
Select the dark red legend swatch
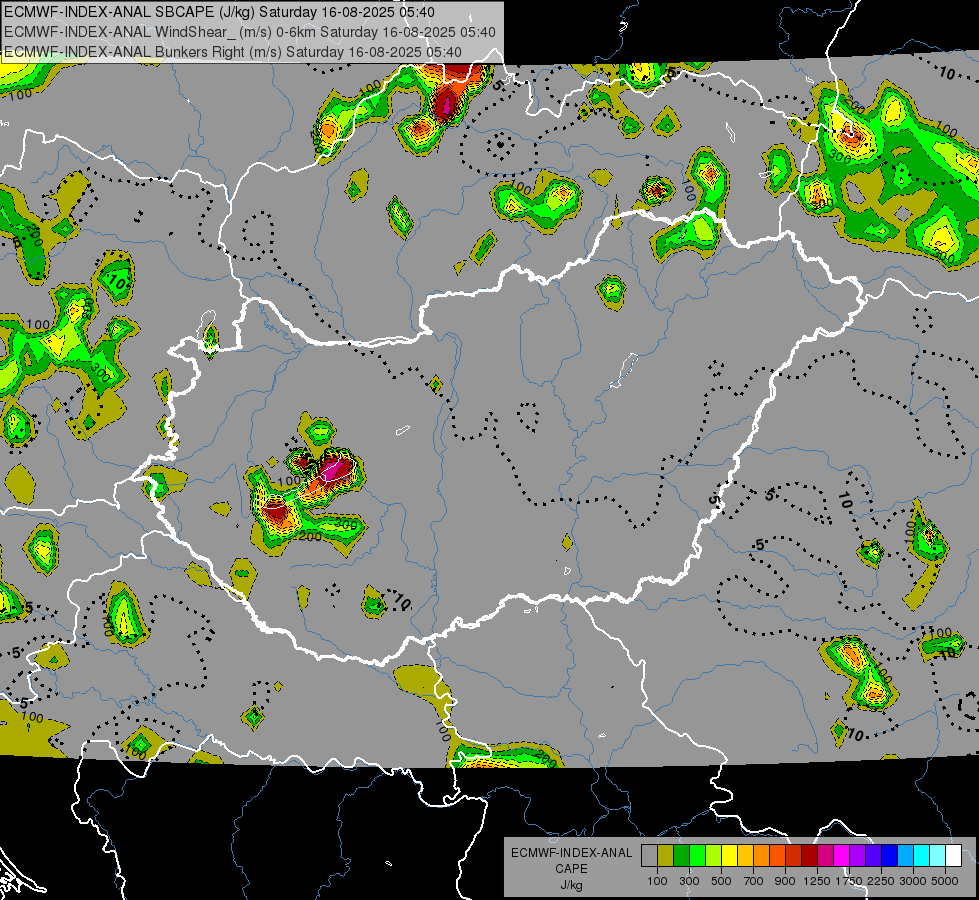(x=810, y=855)
